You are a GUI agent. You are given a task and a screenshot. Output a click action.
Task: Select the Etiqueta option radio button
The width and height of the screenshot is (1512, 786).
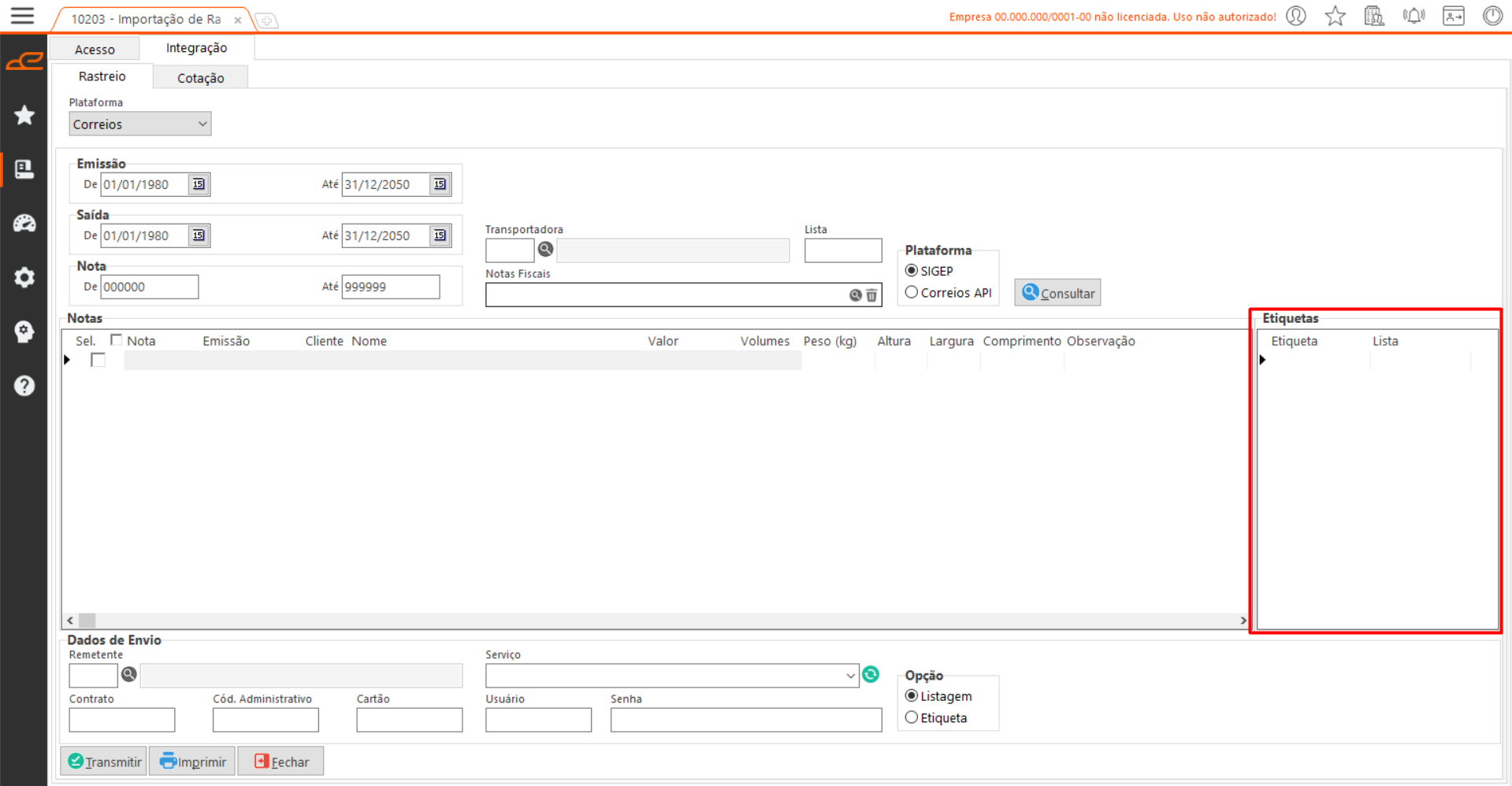(x=912, y=717)
